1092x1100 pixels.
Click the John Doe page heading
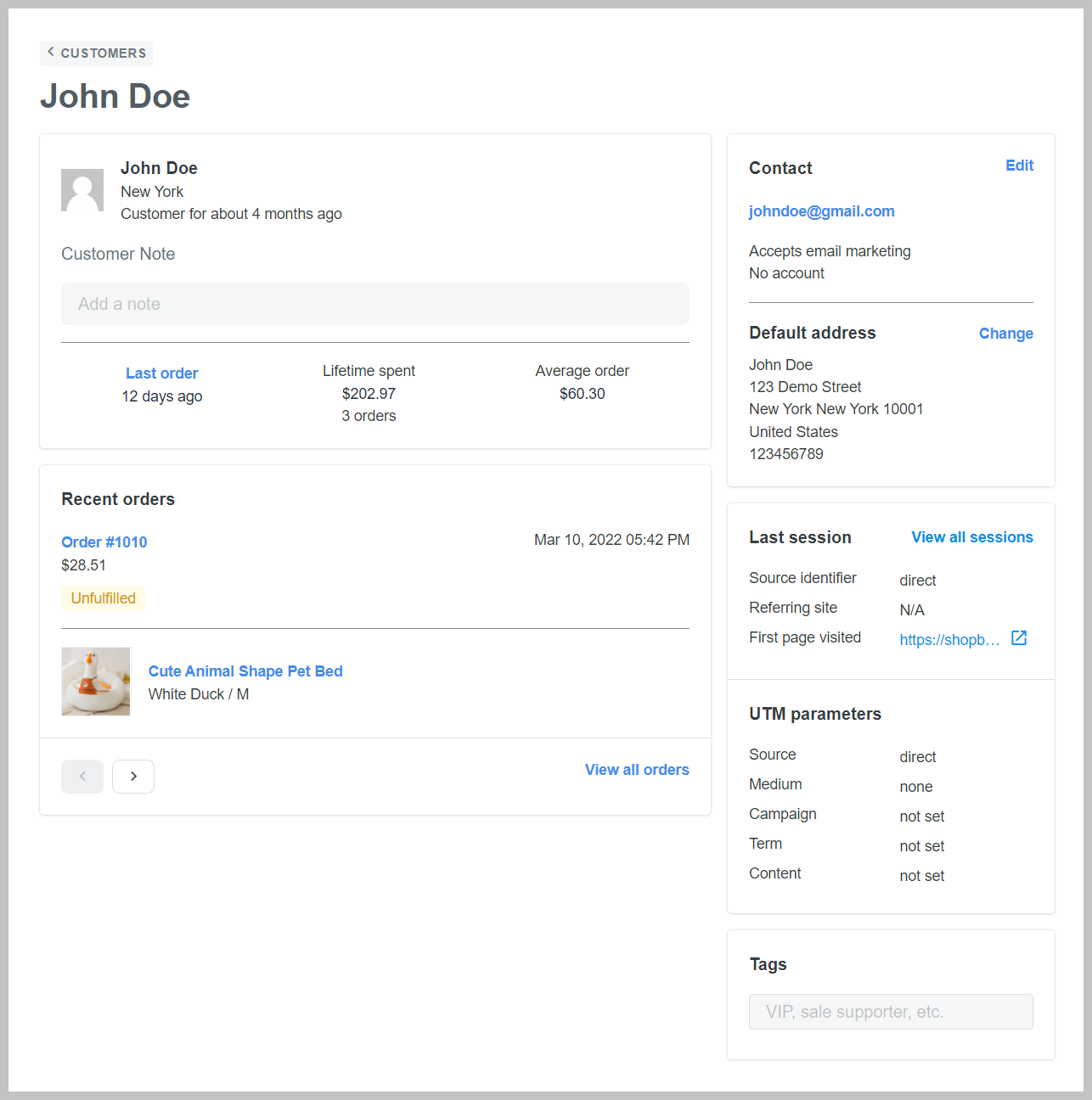pos(115,97)
